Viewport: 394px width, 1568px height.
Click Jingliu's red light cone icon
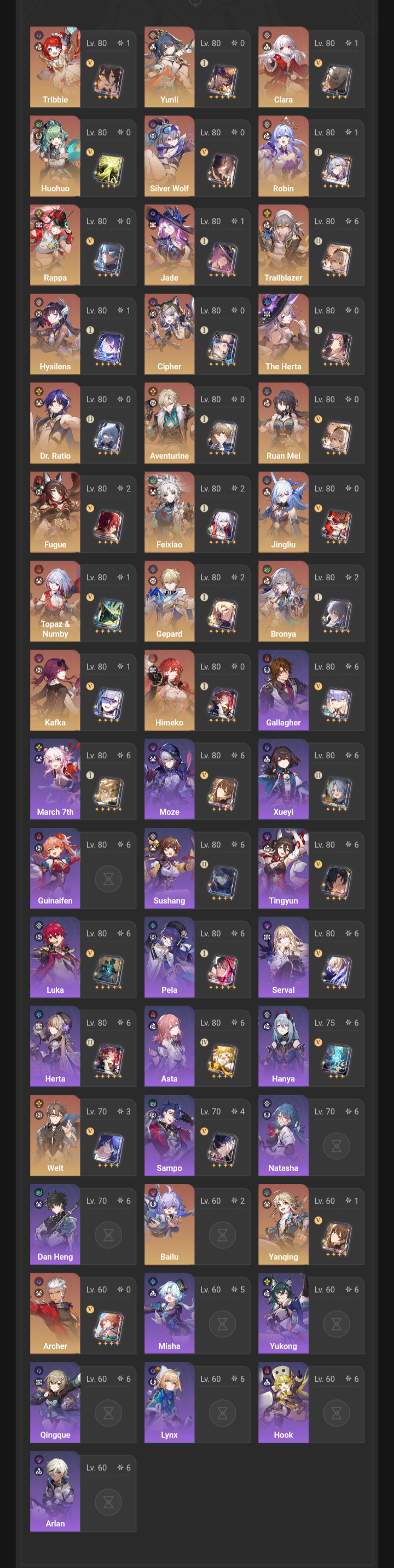click(337, 525)
